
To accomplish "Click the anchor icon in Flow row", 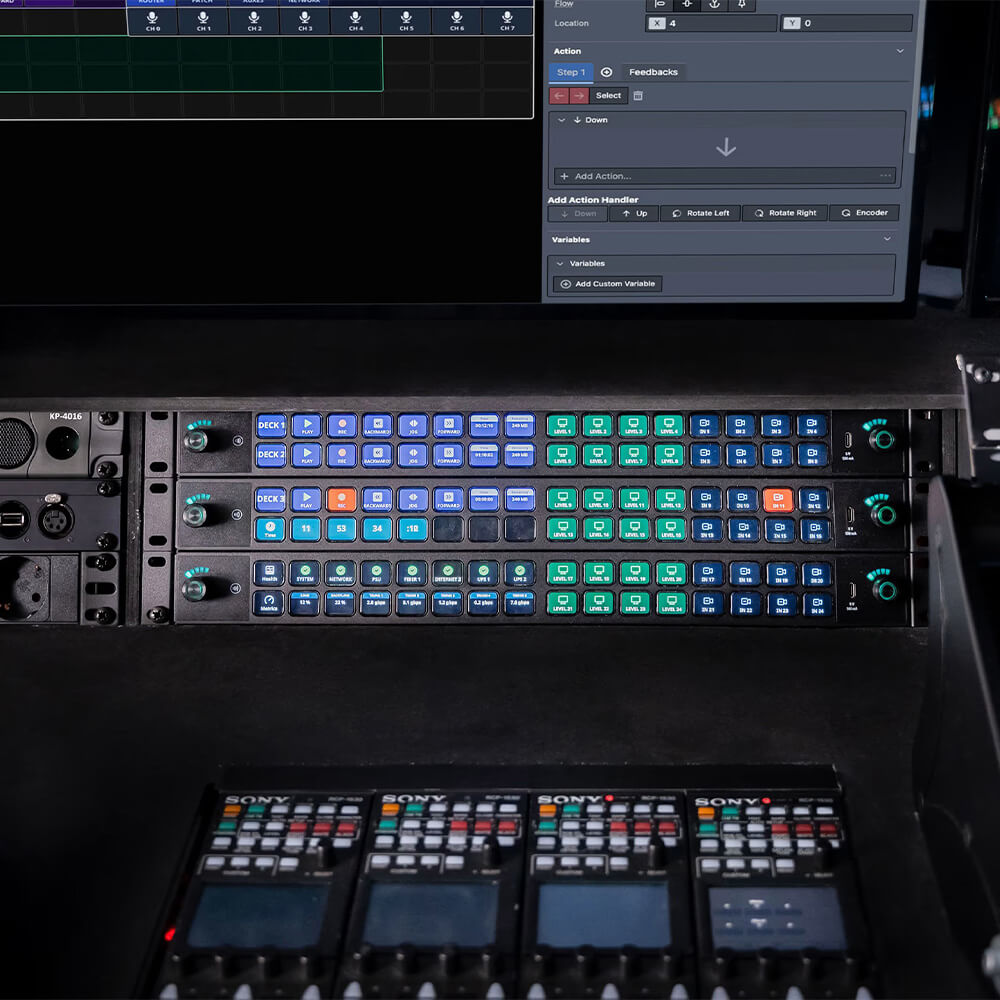I will click(714, 5).
